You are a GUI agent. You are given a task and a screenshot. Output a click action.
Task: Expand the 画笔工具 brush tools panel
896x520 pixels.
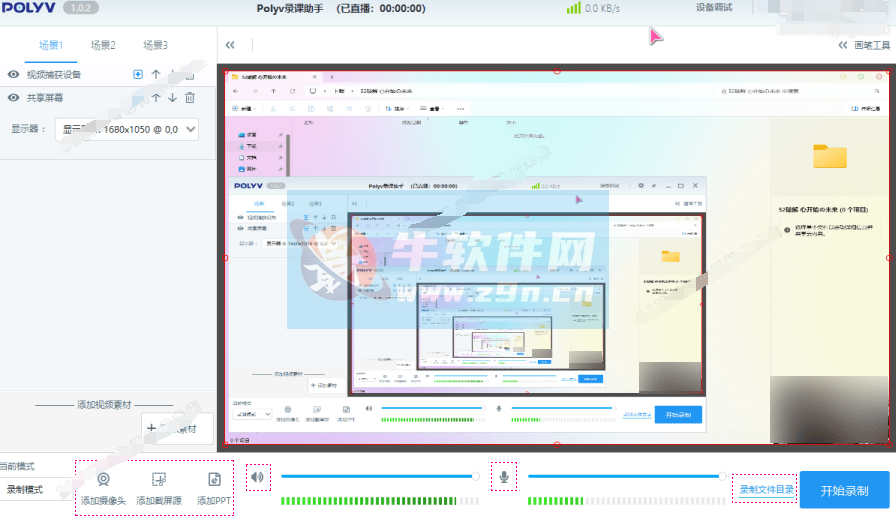864,45
